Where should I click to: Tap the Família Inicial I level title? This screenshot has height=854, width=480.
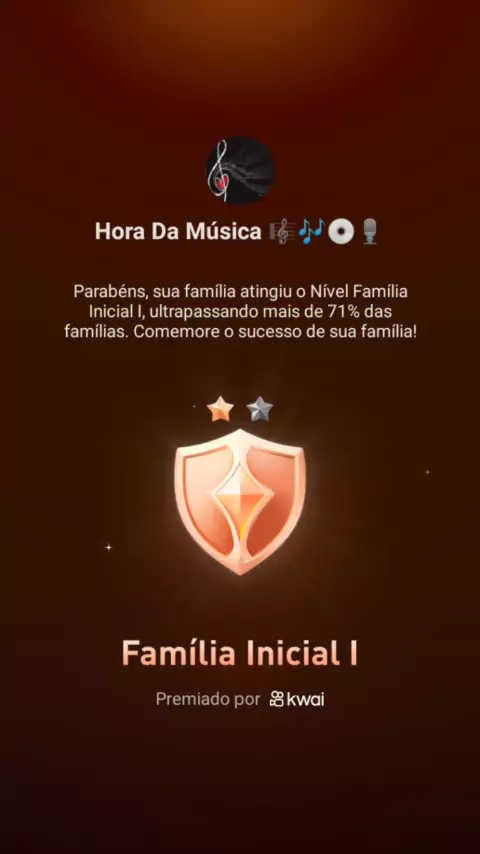click(x=240, y=652)
